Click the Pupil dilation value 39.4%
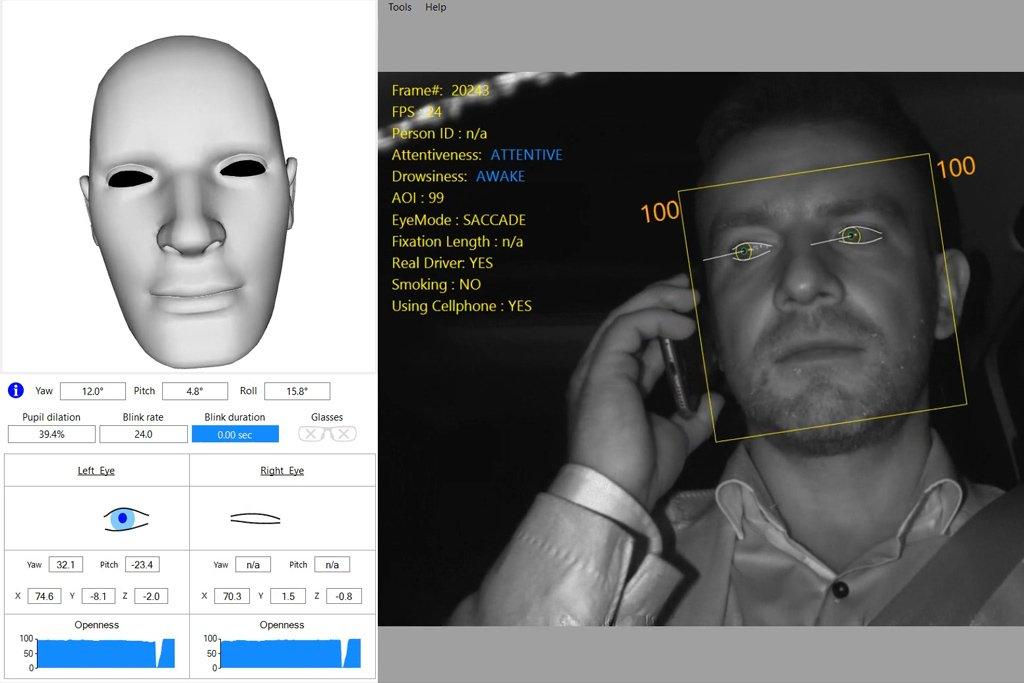Image resolution: width=1024 pixels, height=683 pixels. 52,434
